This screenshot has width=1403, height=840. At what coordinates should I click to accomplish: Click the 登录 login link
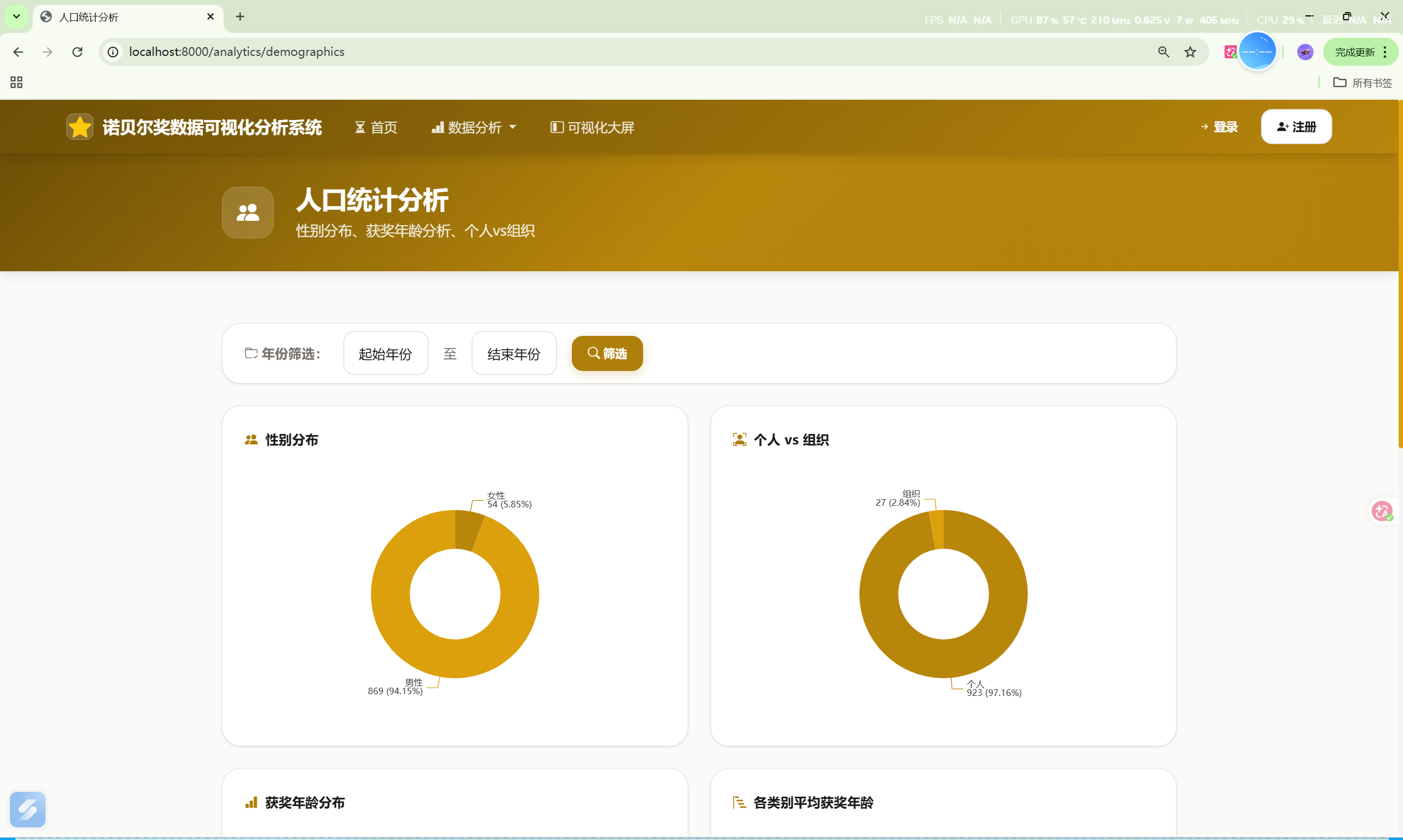click(1219, 127)
